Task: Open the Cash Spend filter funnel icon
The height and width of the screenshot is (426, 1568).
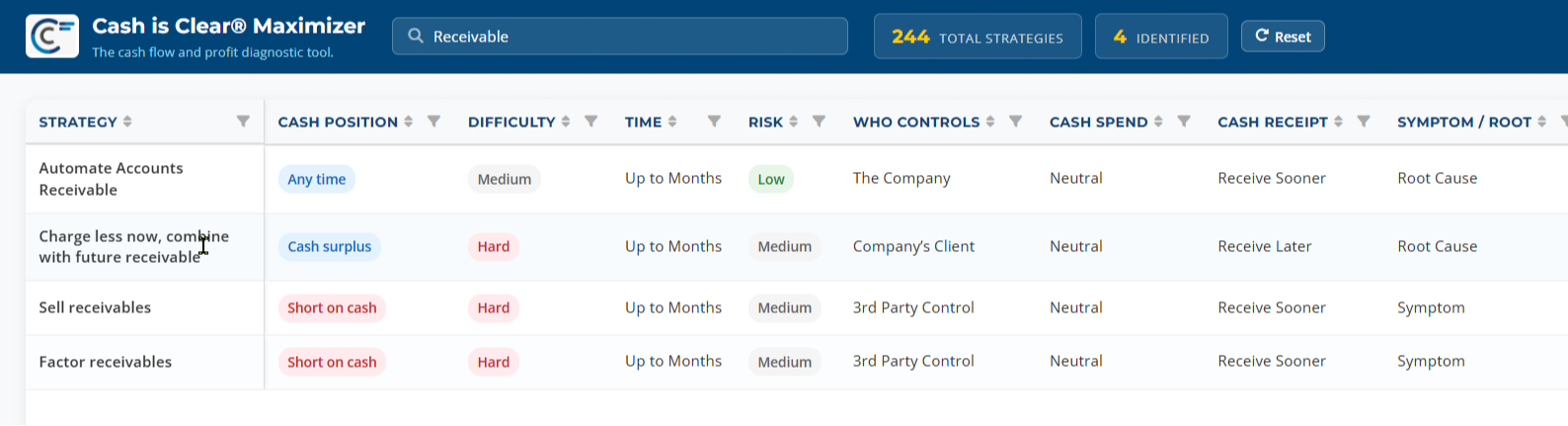Action: point(1184,122)
